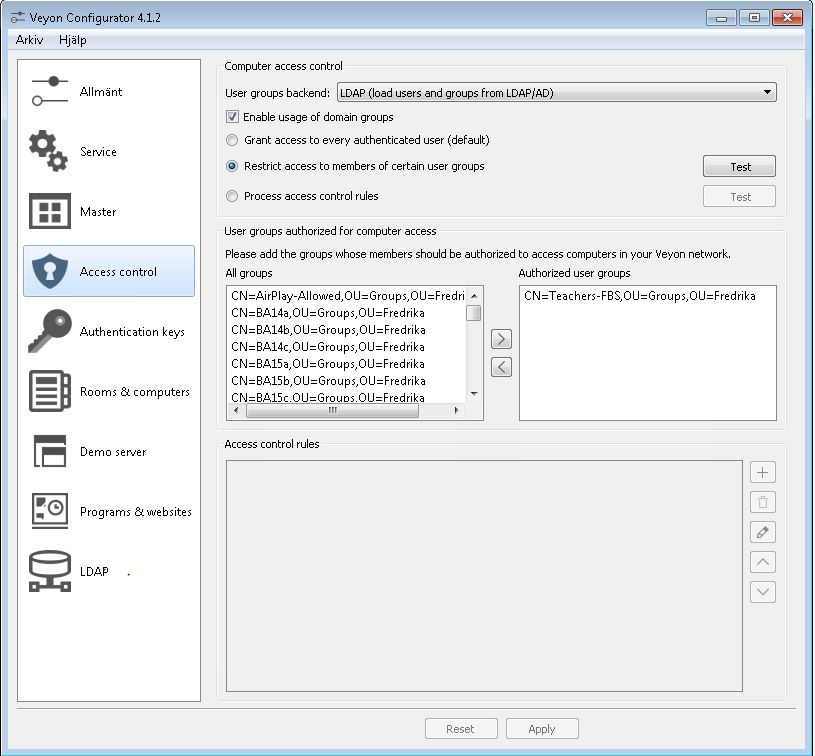The width and height of the screenshot is (815, 756).
Task: Select the CN=BA15b group entry
Action: (x=347, y=381)
